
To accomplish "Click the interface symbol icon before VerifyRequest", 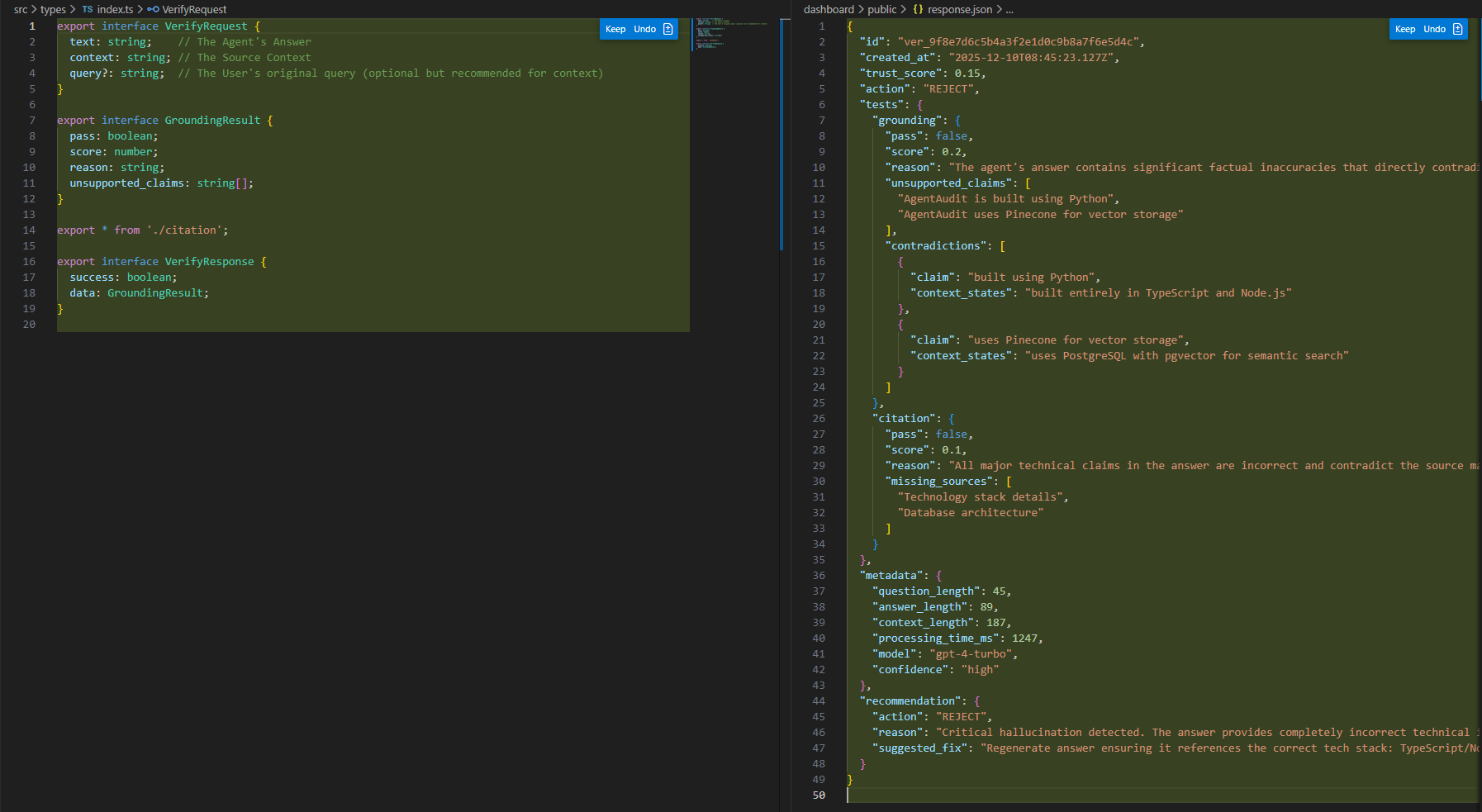I will point(153,10).
